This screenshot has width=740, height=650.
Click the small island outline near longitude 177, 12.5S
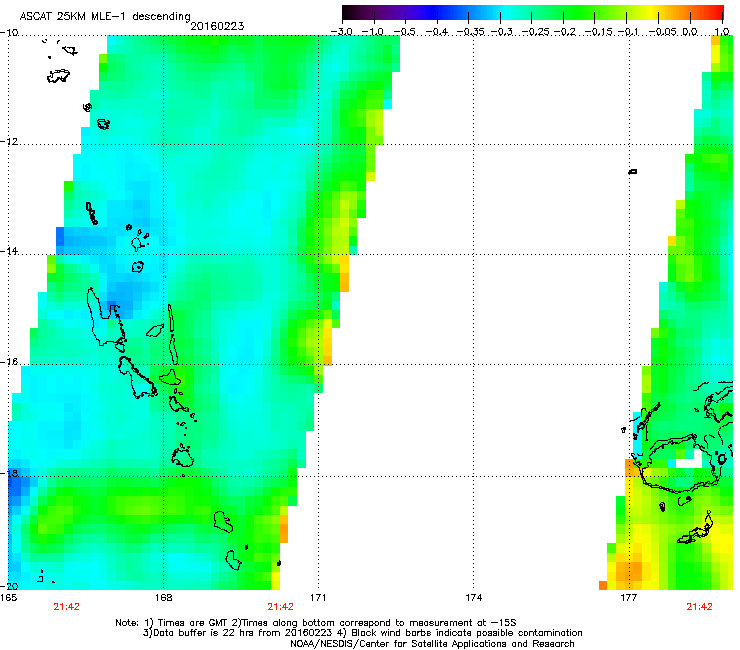[x=633, y=171]
